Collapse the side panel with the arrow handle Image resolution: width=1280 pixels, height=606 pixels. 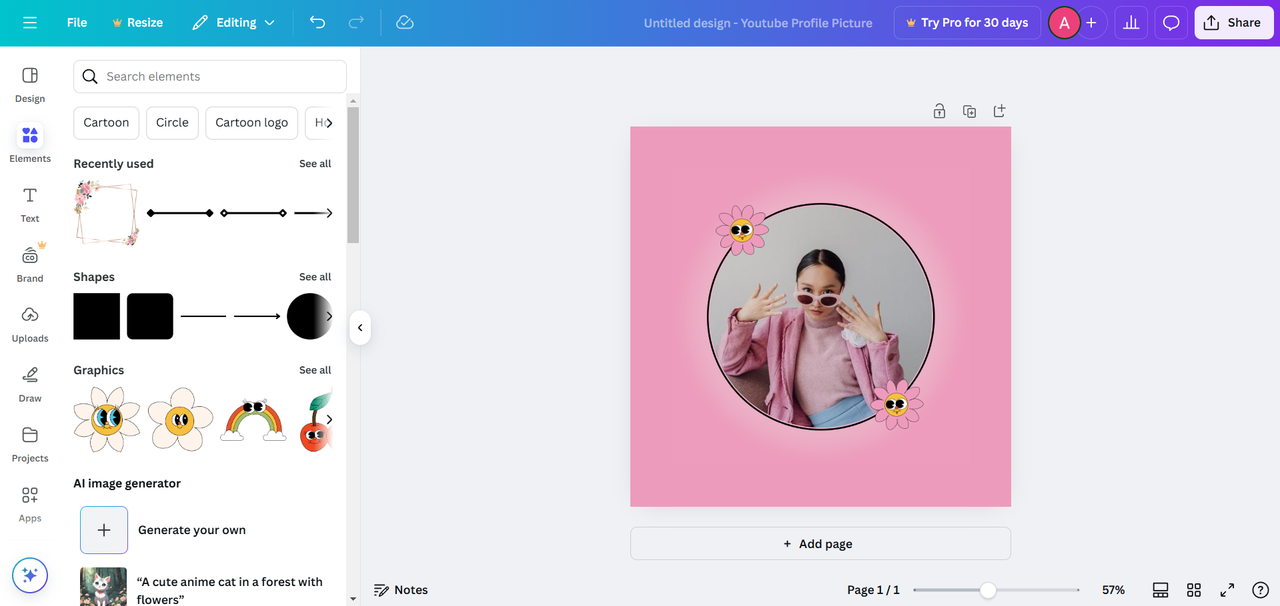click(x=360, y=328)
